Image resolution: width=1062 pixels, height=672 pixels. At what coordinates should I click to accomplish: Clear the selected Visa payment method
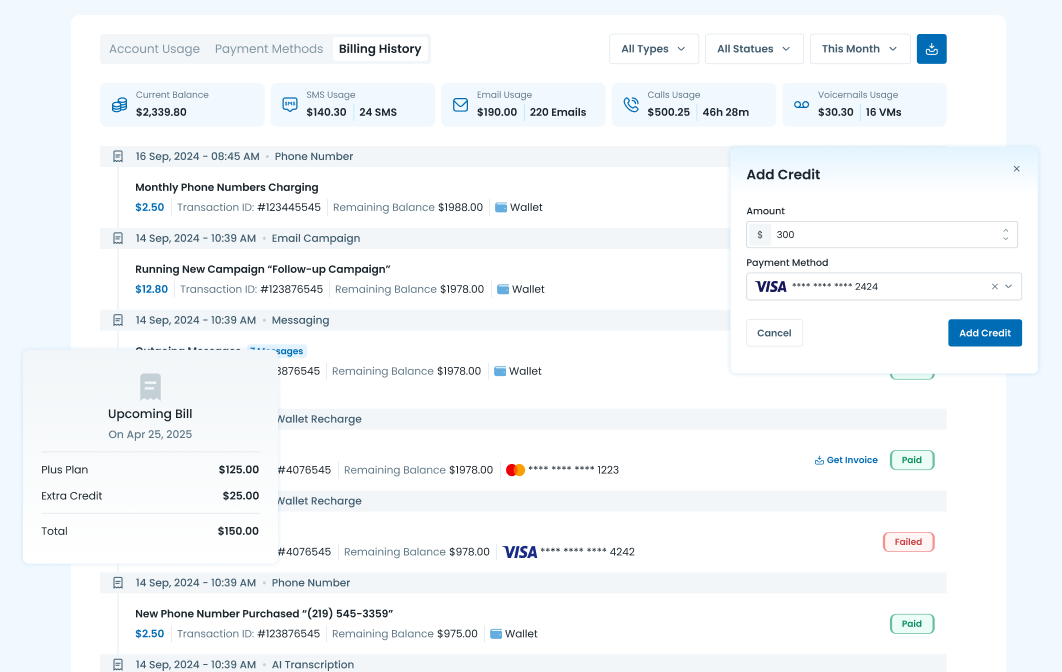994,287
